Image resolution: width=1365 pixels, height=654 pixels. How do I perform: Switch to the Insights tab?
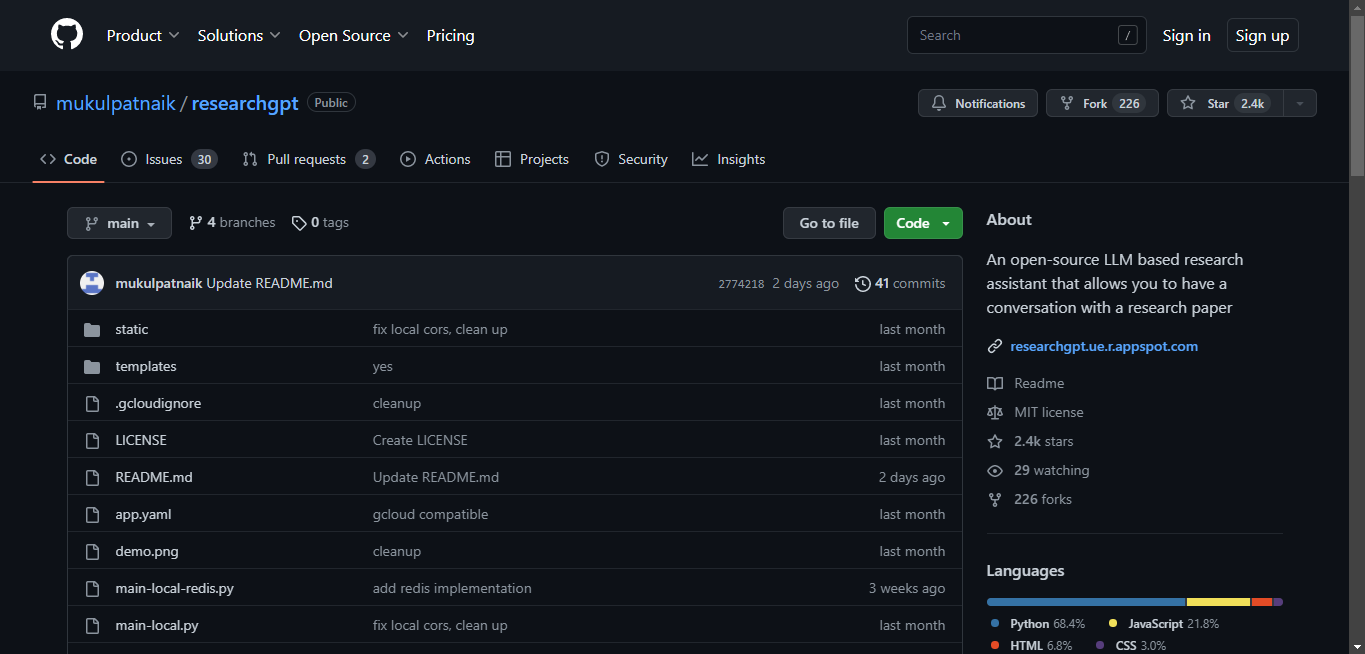pyautogui.click(x=728, y=159)
